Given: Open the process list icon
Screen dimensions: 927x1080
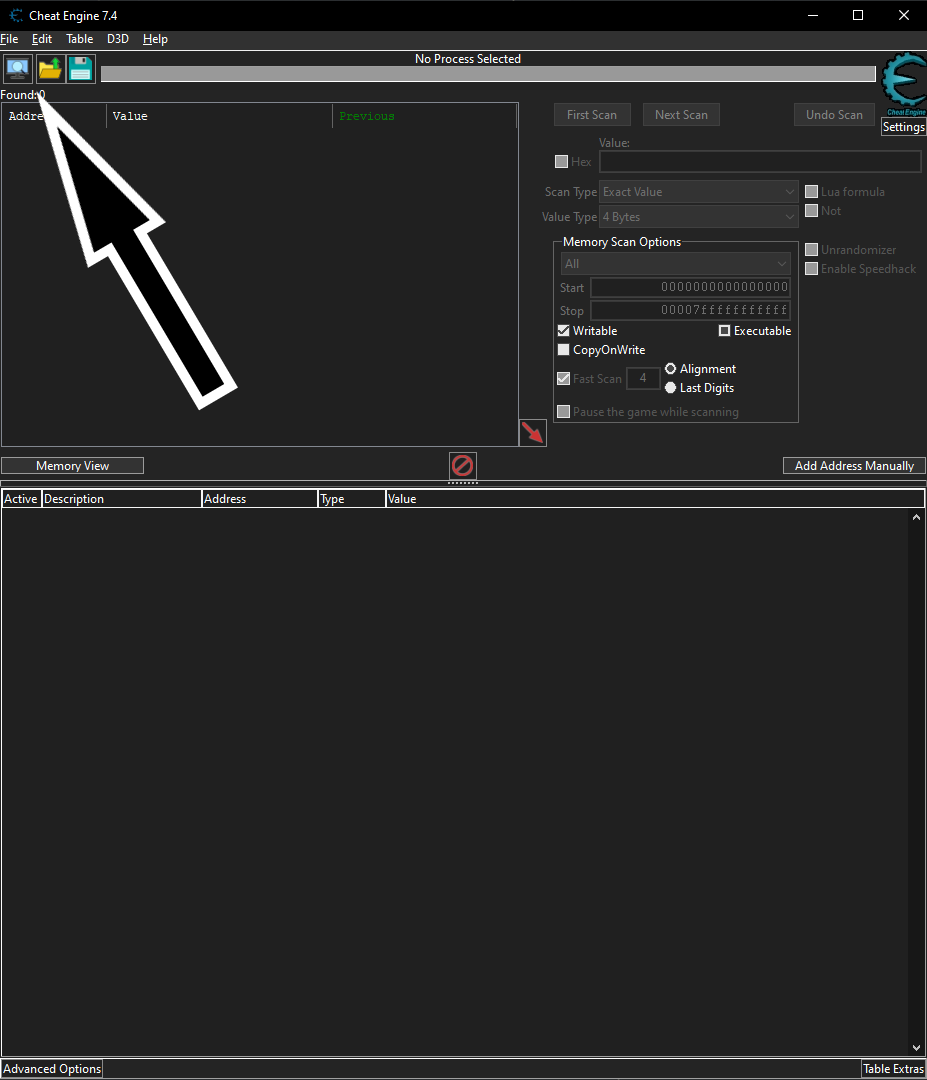Looking at the screenshot, I should [x=18, y=69].
